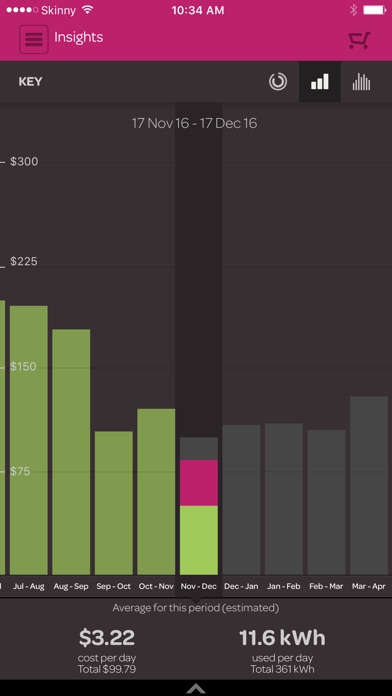
Task: Select the Dec - Jan forecast bar
Action: [x=242, y=500]
